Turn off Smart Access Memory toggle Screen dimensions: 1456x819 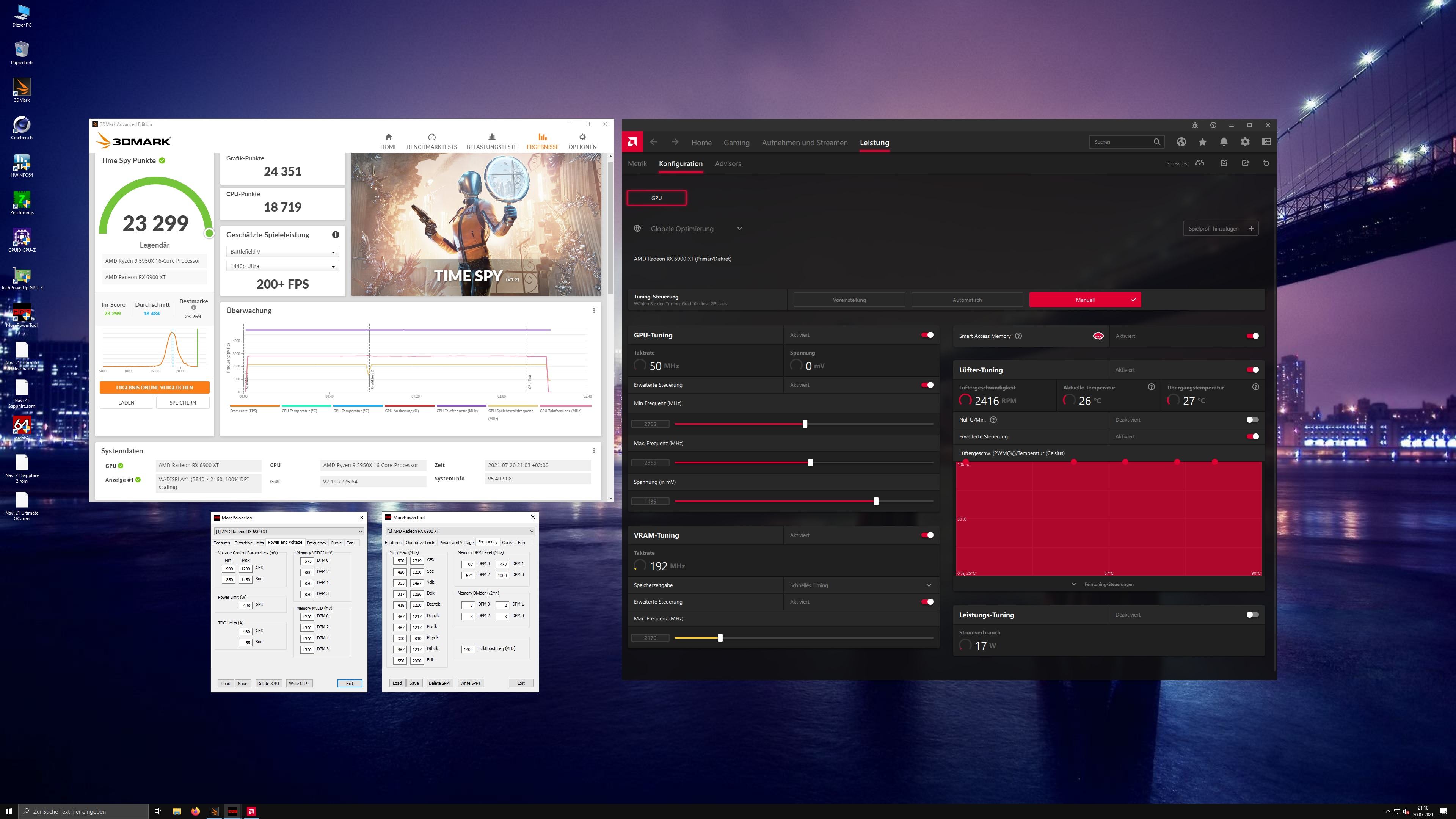click(1252, 336)
